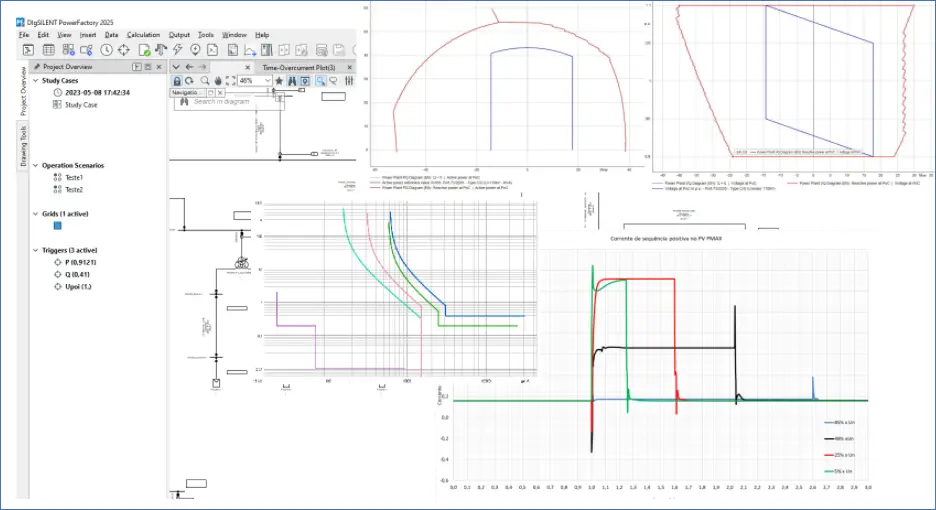Open diagram layers sliders icon
The image size is (936, 510).
(349, 81)
